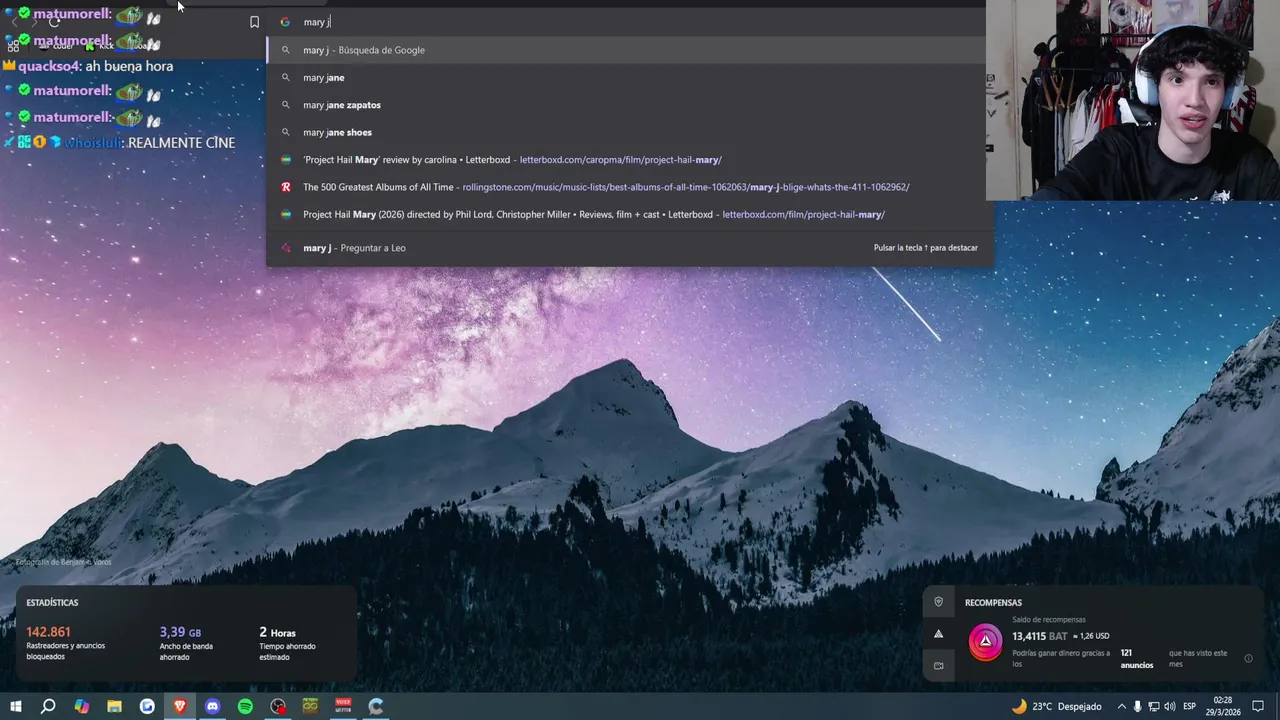Switch to OBS Studio from the taskbar

click(278, 706)
